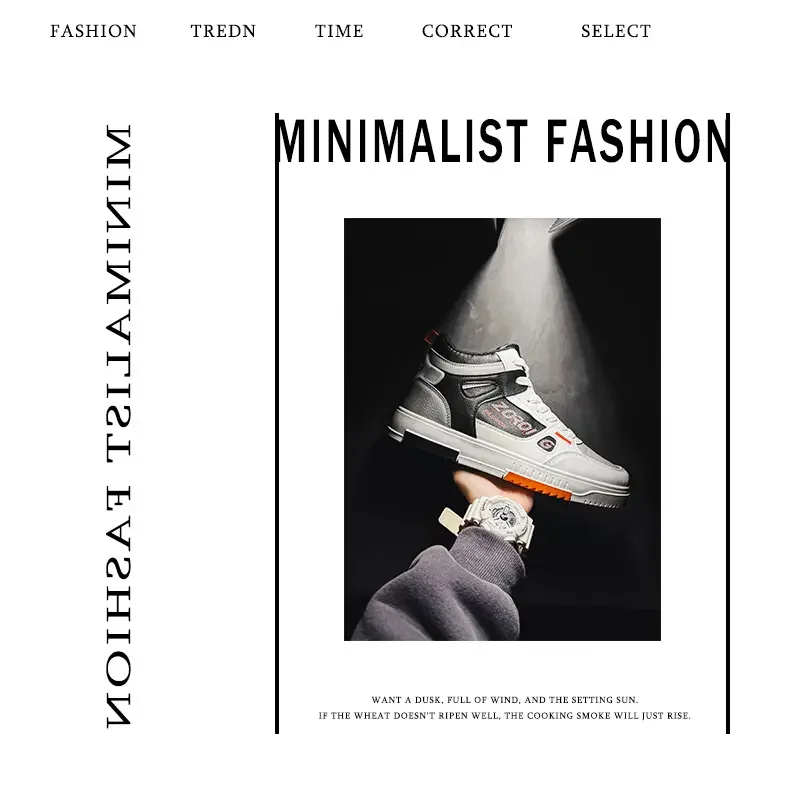Open the CORRECT navigation link
790x786 pixels.
[467, 31]
